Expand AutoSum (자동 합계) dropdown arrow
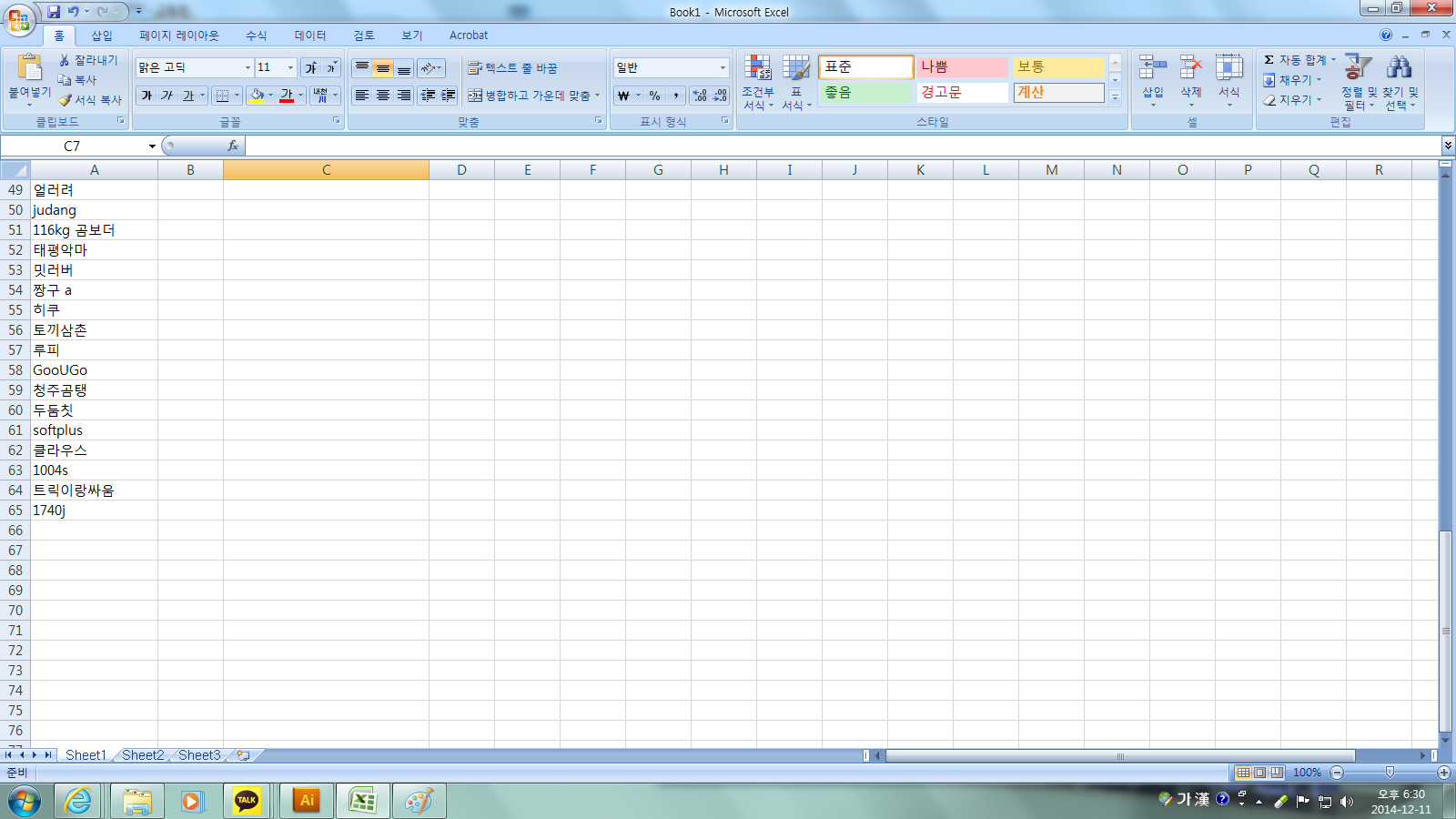The image size is (1456, 819). click(1333, 60)
